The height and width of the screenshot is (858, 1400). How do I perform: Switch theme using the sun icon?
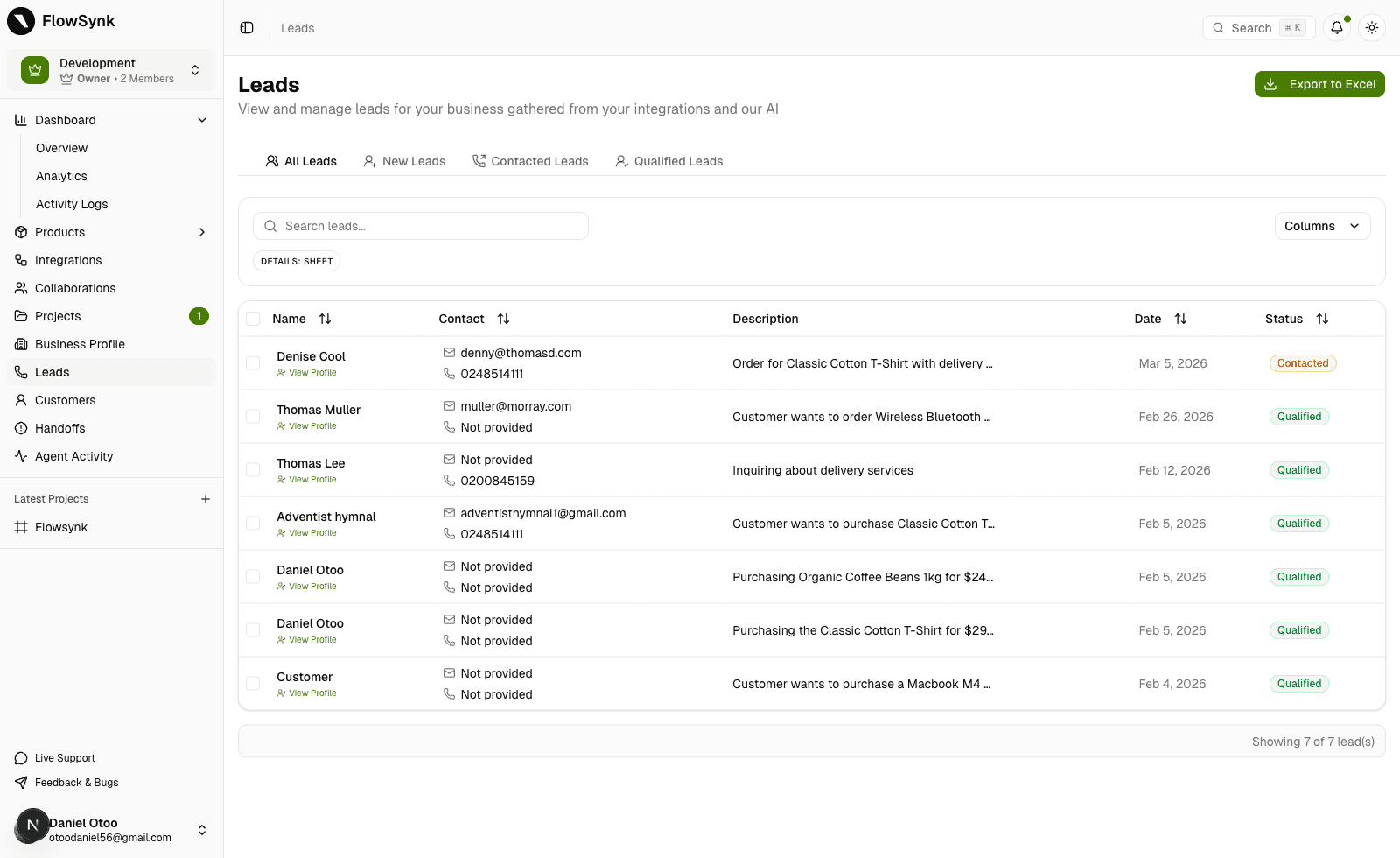[x=1371, y=28]
